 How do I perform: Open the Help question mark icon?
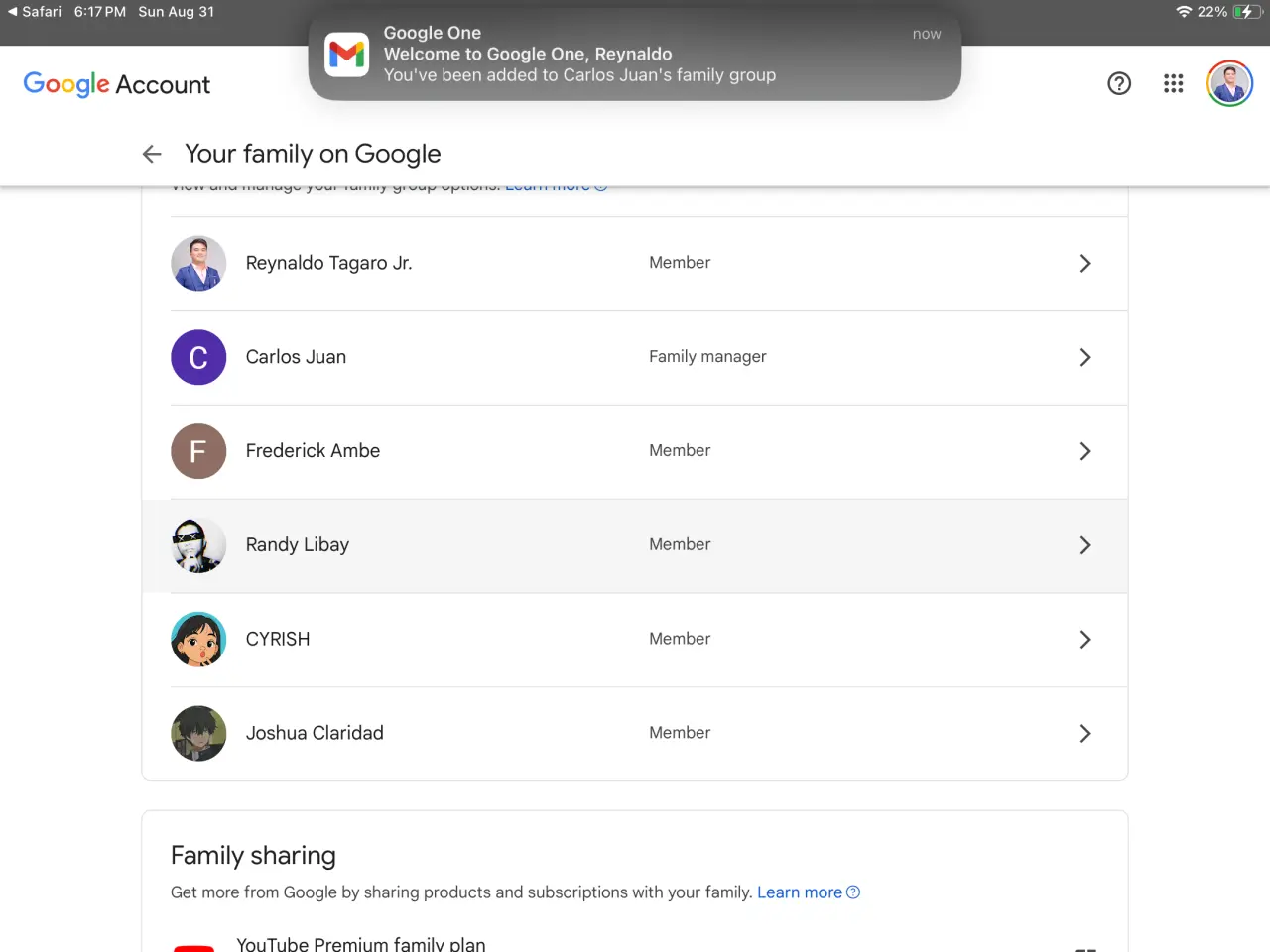coord(1119,84)
